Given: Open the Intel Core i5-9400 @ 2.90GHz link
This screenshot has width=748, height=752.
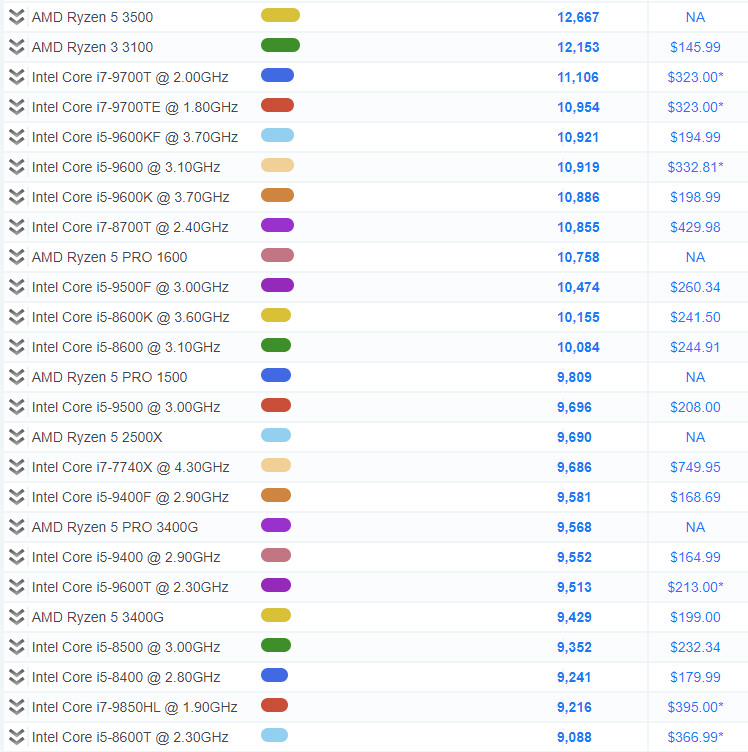Looking at the screenshot, I should (x=126, y=557).
